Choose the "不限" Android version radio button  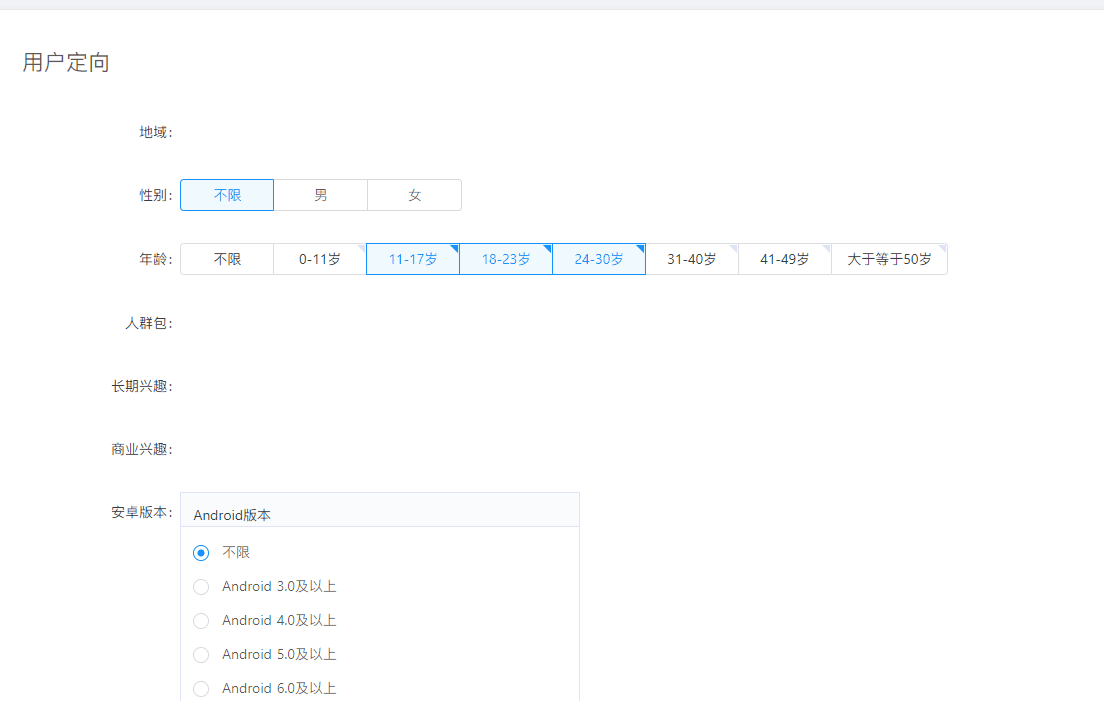click(x=200, y=552)
